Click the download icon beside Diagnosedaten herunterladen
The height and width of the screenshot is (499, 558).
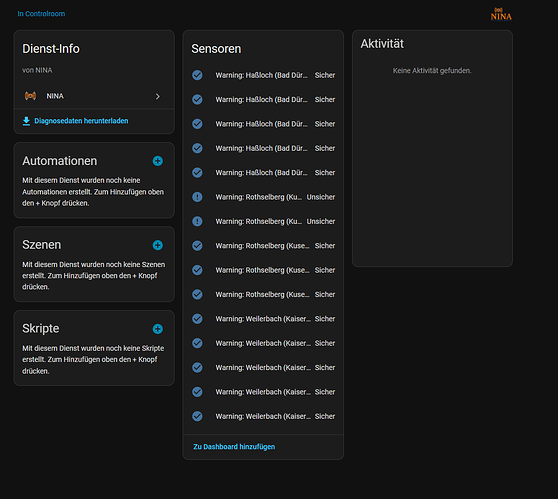coord(26,121)
